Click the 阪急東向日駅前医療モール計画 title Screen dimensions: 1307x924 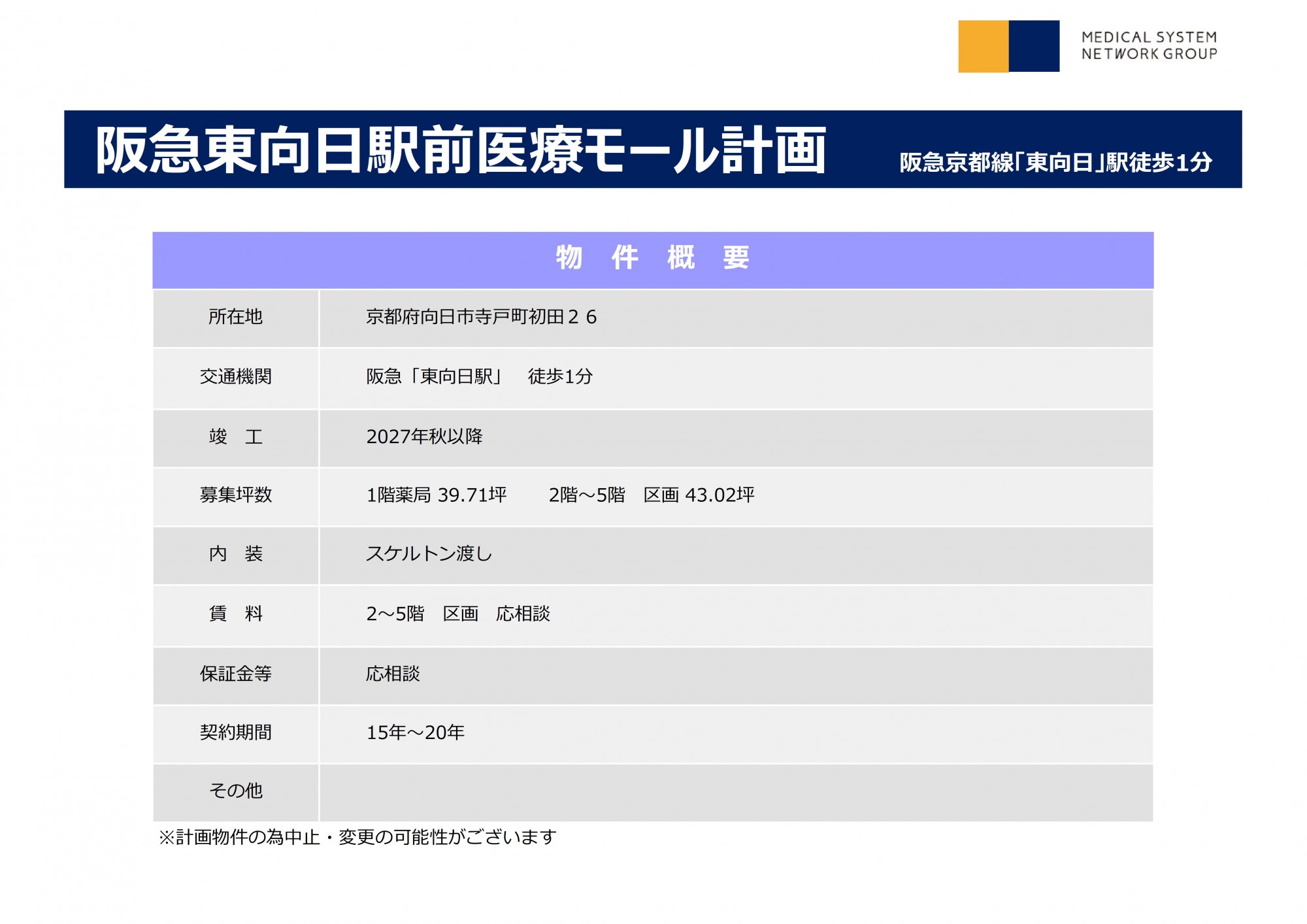461,150
